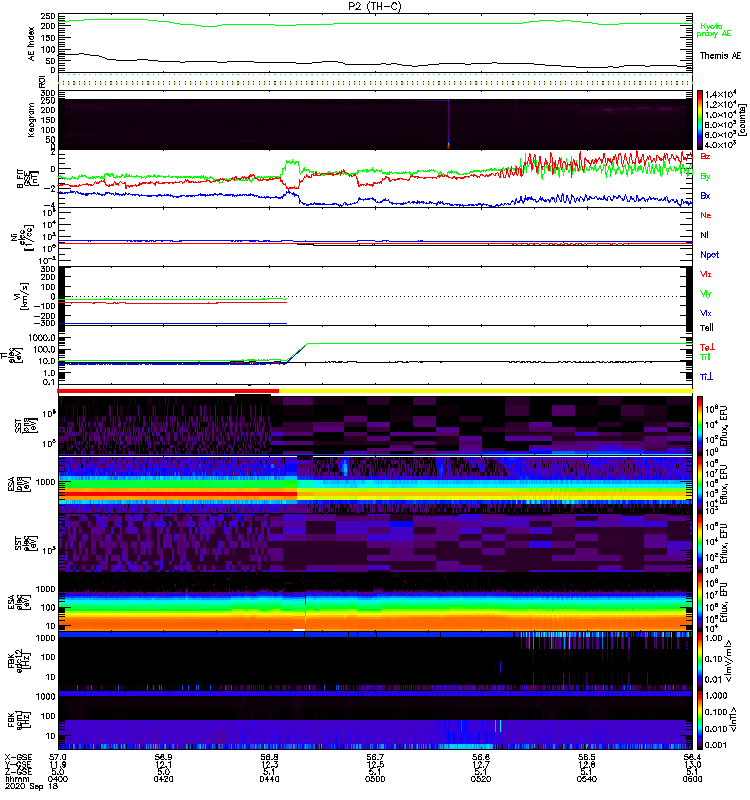Viewport: 750px width, 800px height.
Task: Click the X-GSE value "57.0"
Action: (x=58, y=757)
